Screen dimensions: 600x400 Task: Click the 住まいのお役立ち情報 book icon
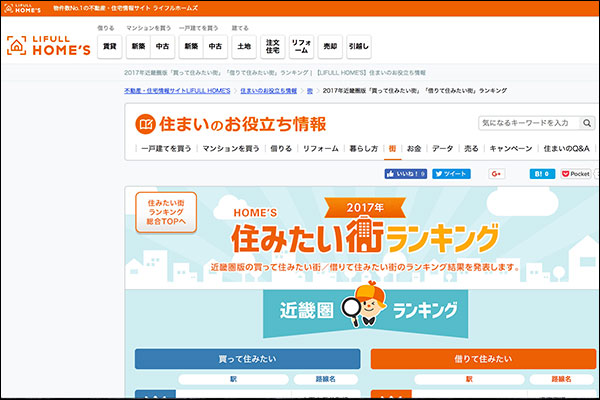tap(146, 125)
